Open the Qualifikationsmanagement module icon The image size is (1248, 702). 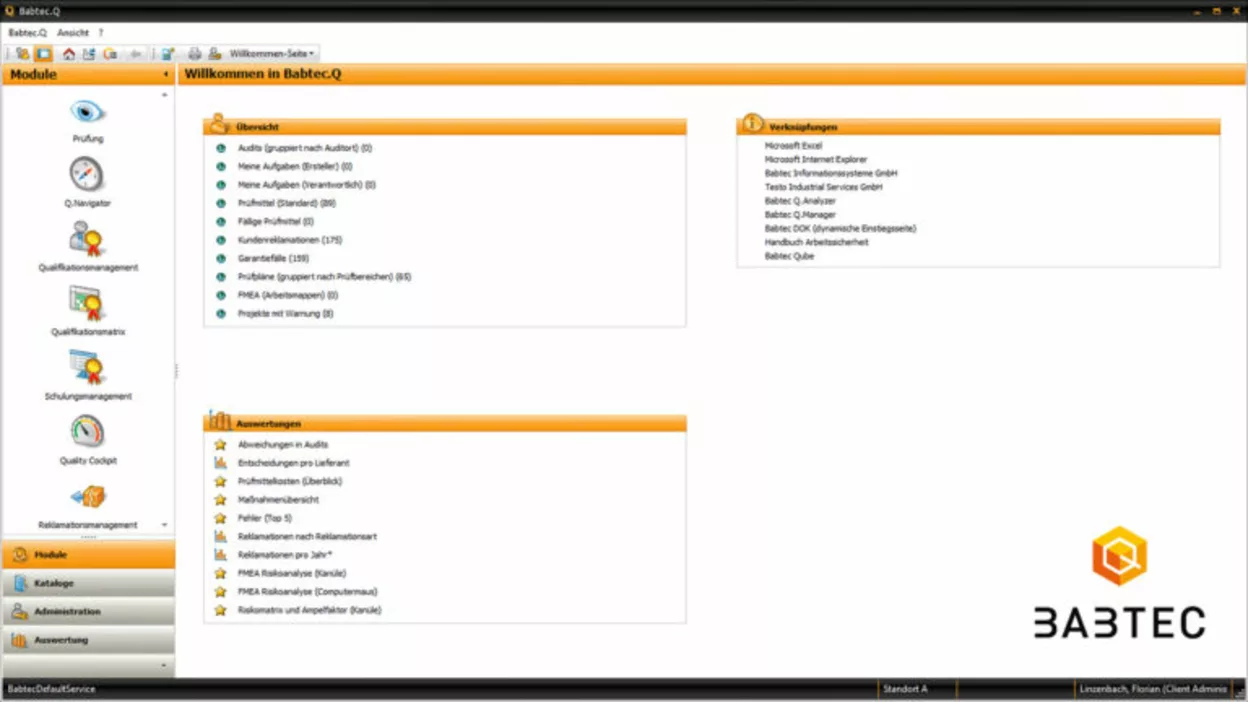[87, 239]
